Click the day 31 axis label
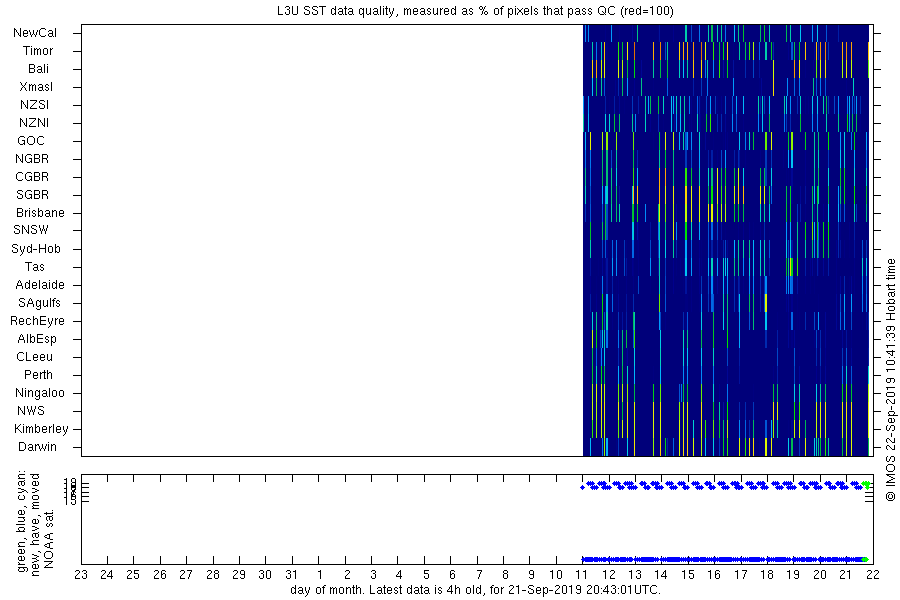 coord(292,575)
